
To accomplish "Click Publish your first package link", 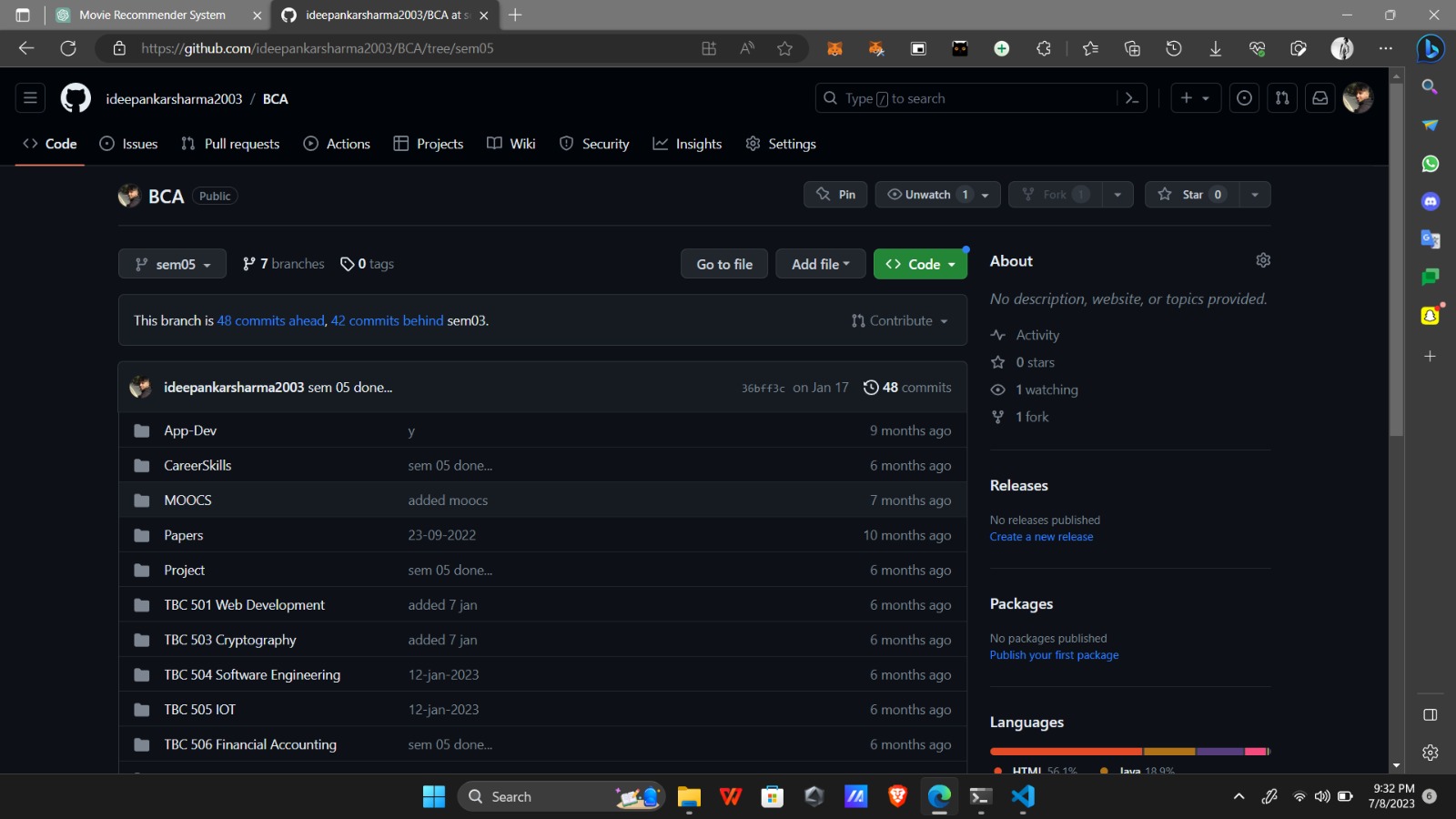I will tap(1054, 655).
